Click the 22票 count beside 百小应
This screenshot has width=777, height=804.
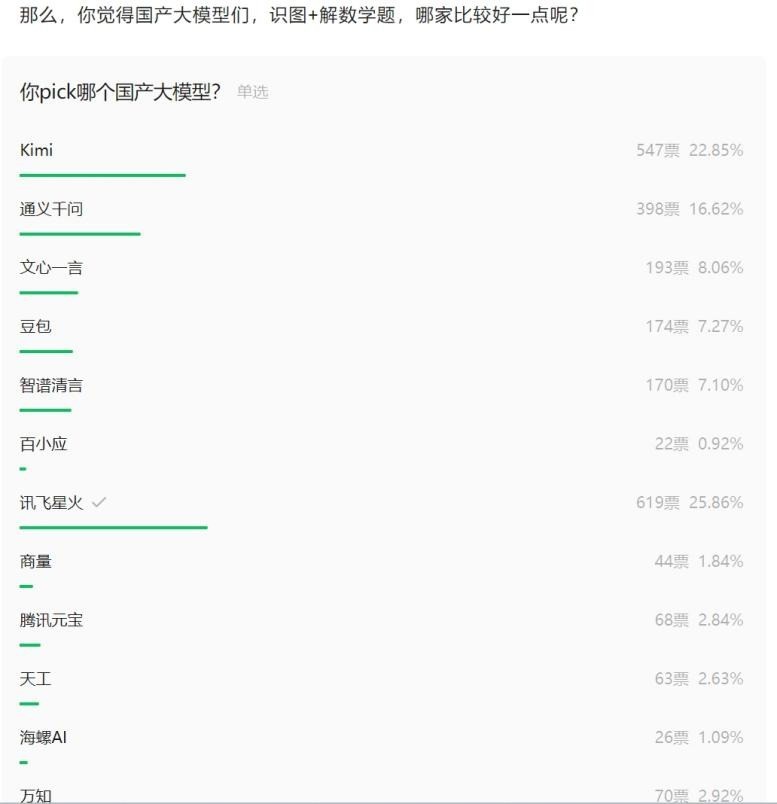point(668,443)
